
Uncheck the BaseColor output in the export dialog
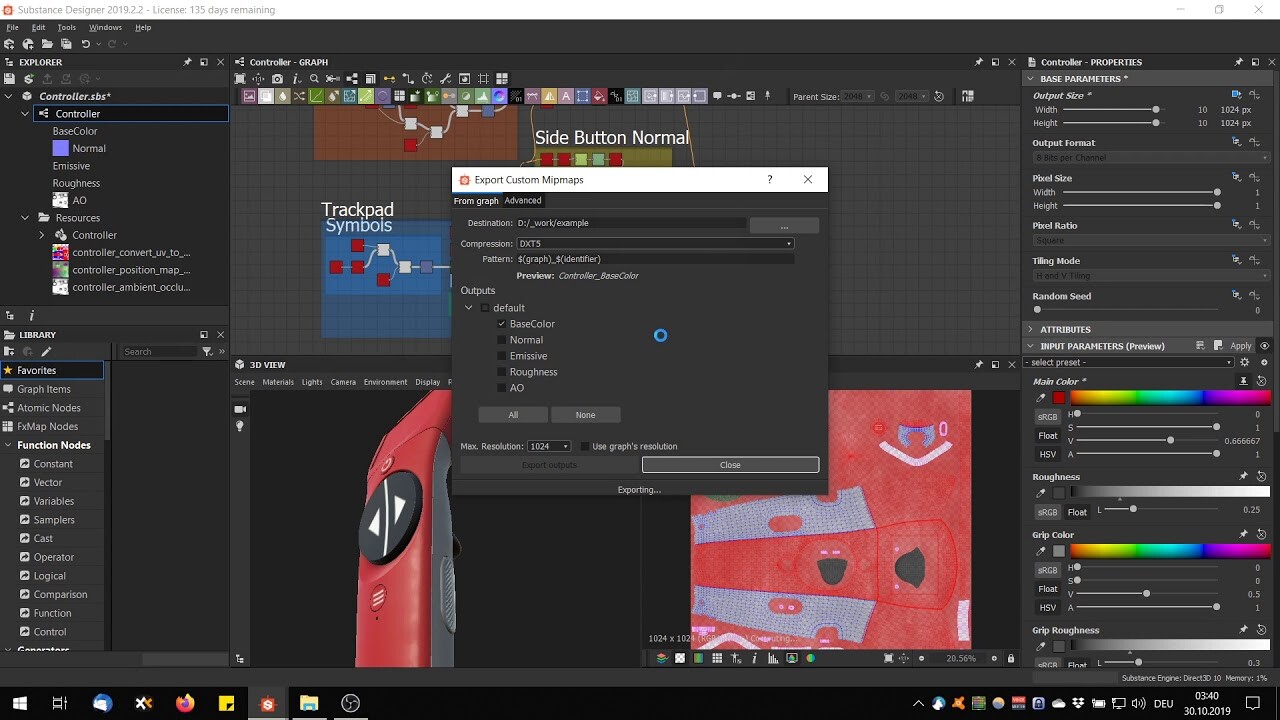(501, 323)
